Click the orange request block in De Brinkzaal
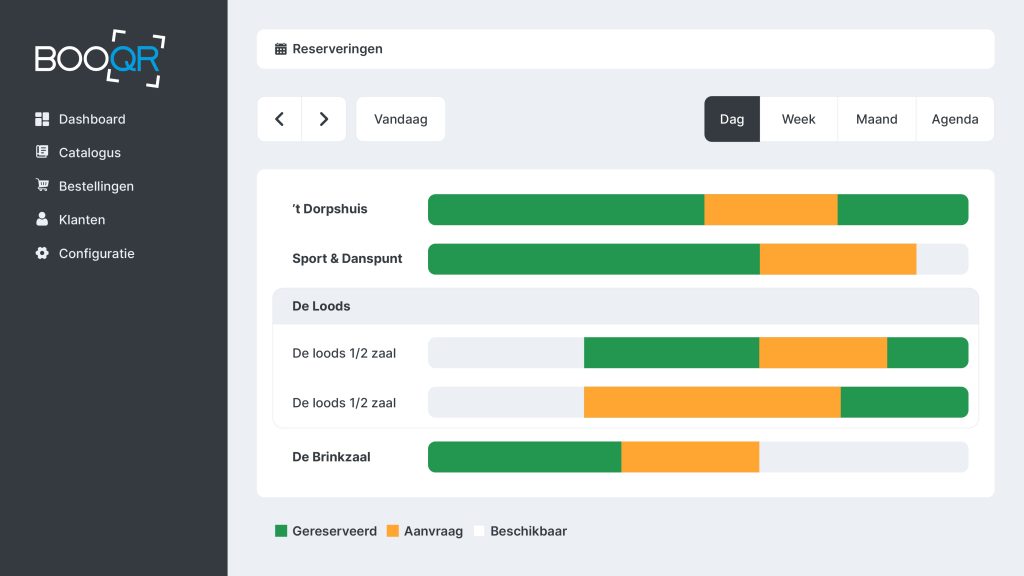This screenshot has height=576, width=1024. (x=690, y=457)
